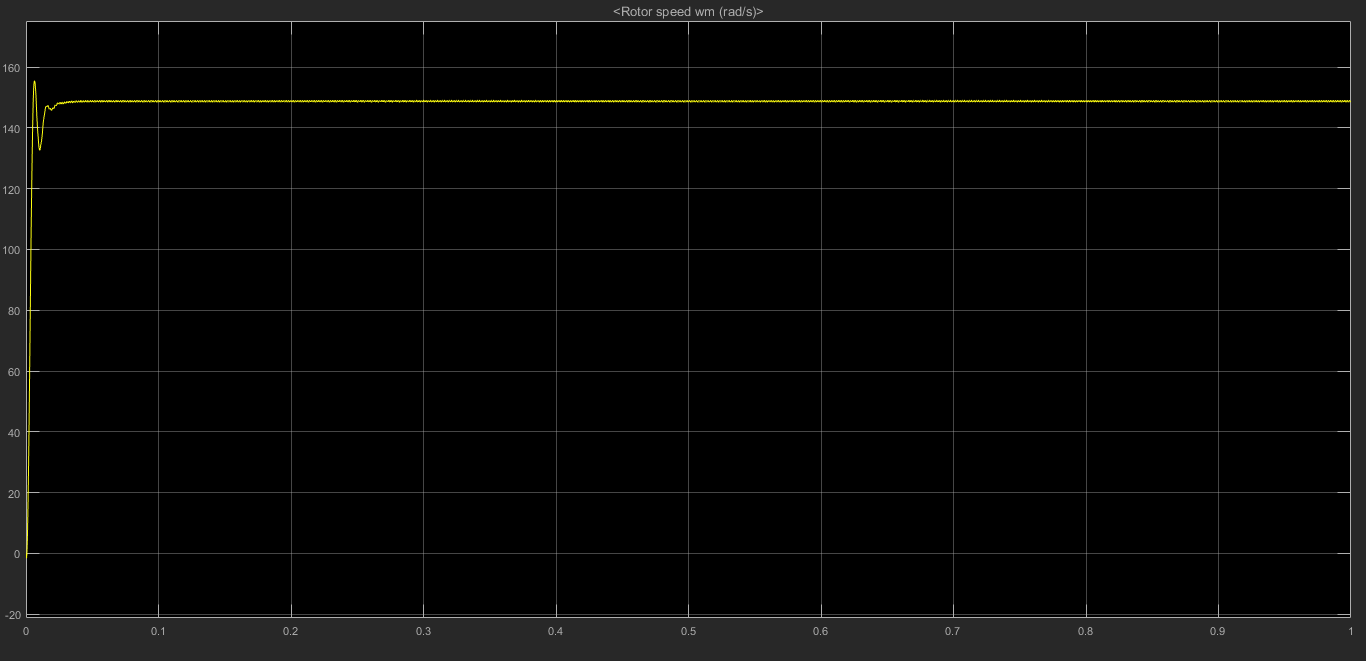Click the 160 label on the vertical axis
1366x661 pixels.
pos(12,68)
